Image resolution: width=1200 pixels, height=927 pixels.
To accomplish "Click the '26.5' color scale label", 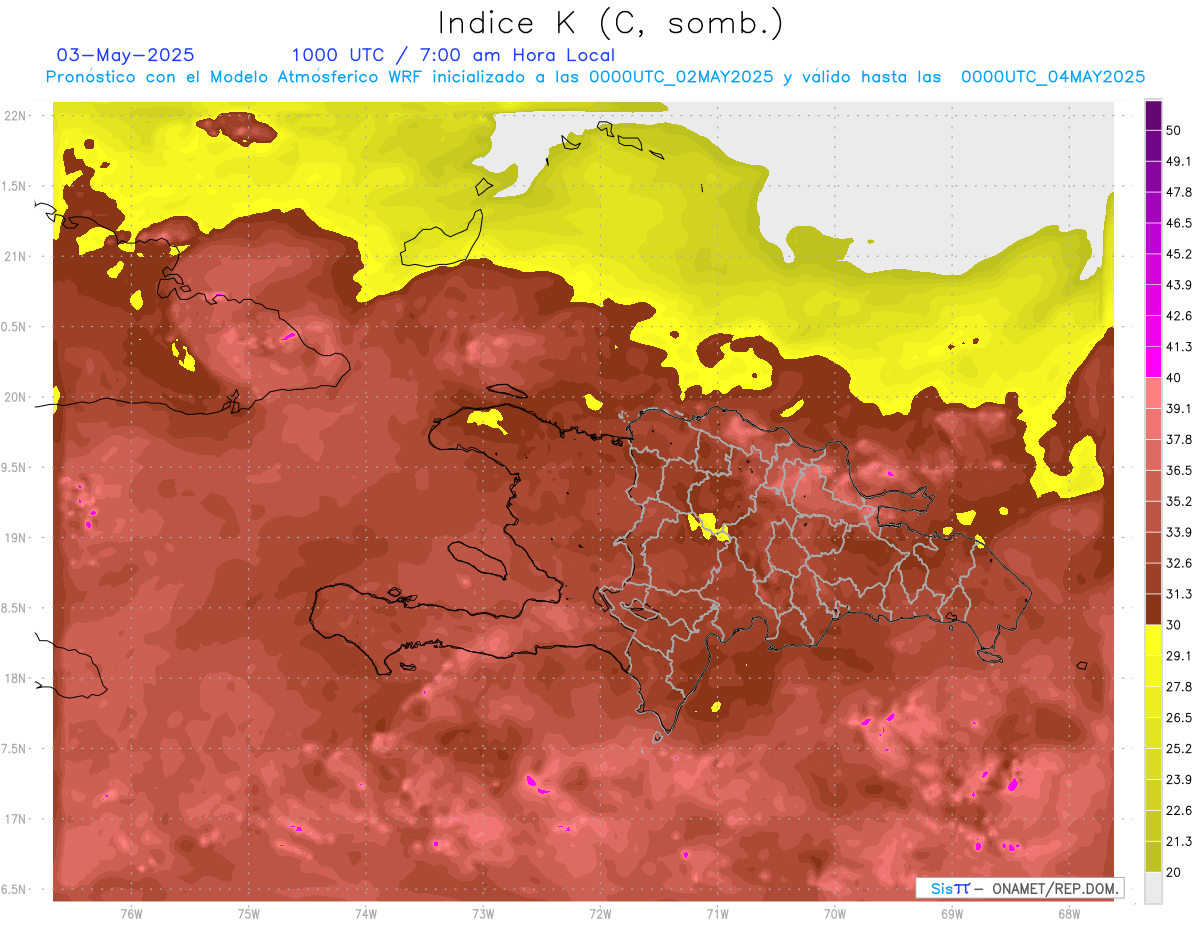I will tap(1179, 718).
